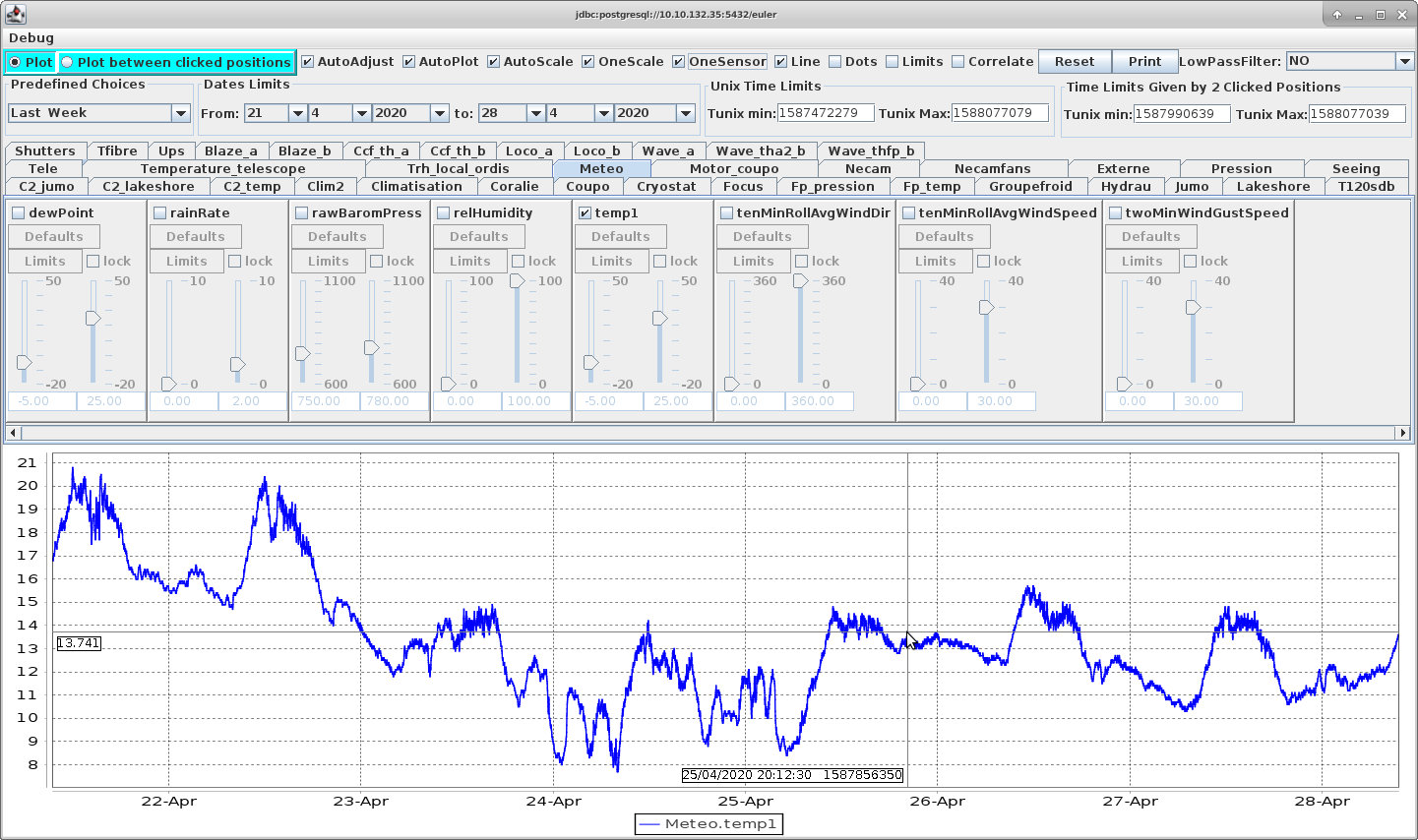Select 'Plot between clicked positions' radio button

tap(67, 62)
